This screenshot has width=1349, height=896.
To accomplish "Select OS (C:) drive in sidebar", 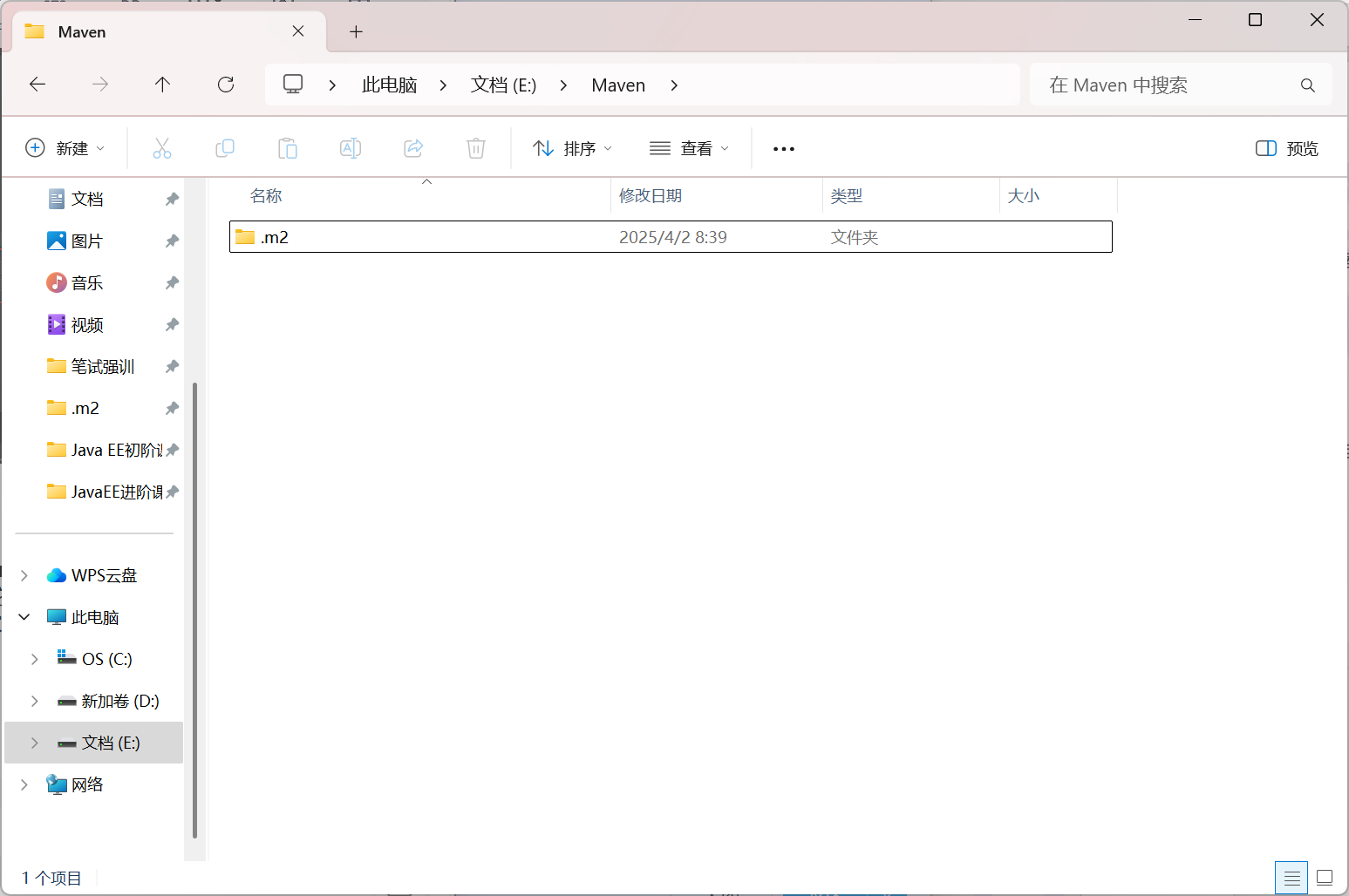I will point(106,659).
